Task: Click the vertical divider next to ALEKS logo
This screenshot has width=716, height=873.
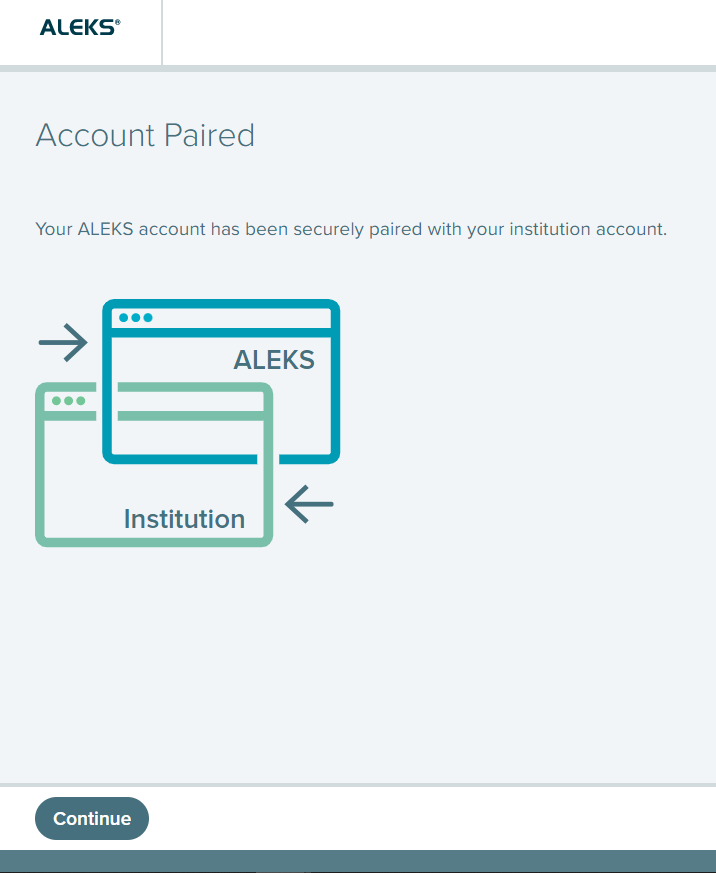Action: click(x=162, y=32)
